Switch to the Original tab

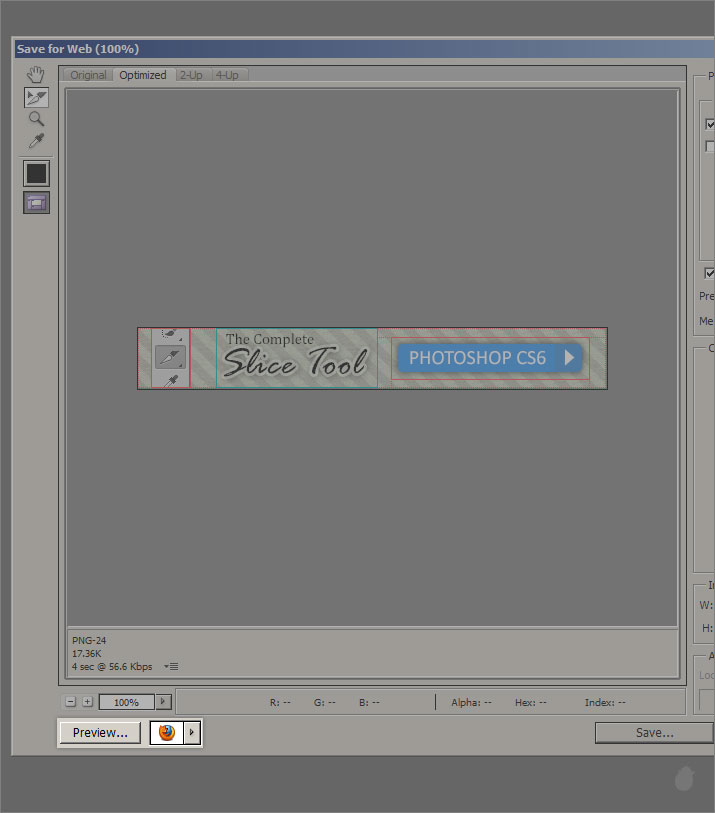click(88, 75)
